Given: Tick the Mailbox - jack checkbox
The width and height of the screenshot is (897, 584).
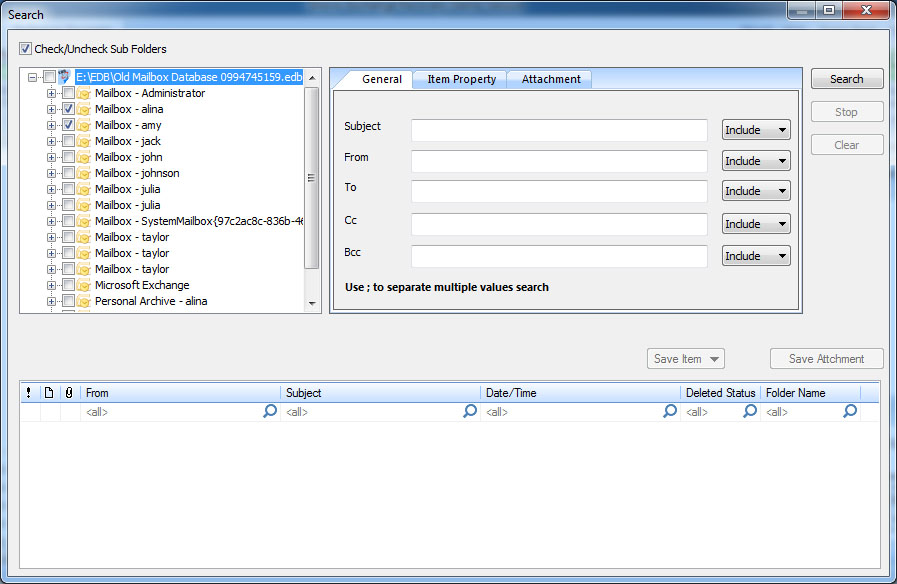Looking at the screenshot, I should [x=68, y=141].
